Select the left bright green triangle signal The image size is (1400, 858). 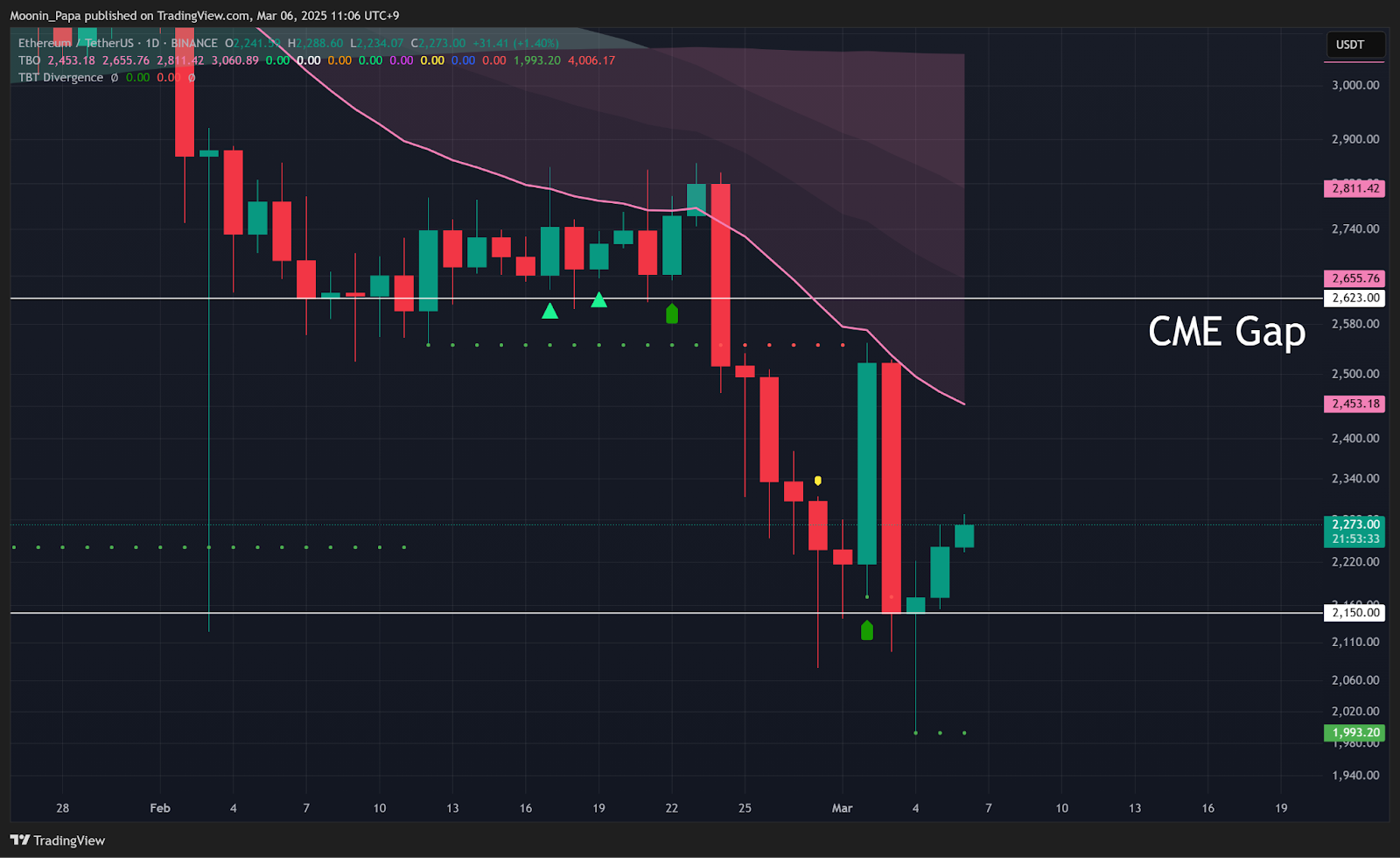pyautogui.click(x=549, y=311)
